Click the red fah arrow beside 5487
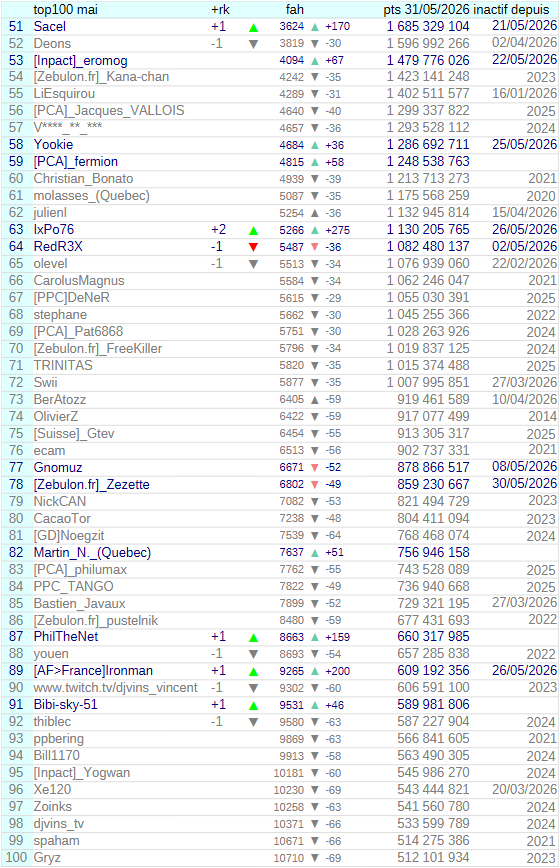Image resolution: width=560 pixels, height=868 pixels. point(315,247)
